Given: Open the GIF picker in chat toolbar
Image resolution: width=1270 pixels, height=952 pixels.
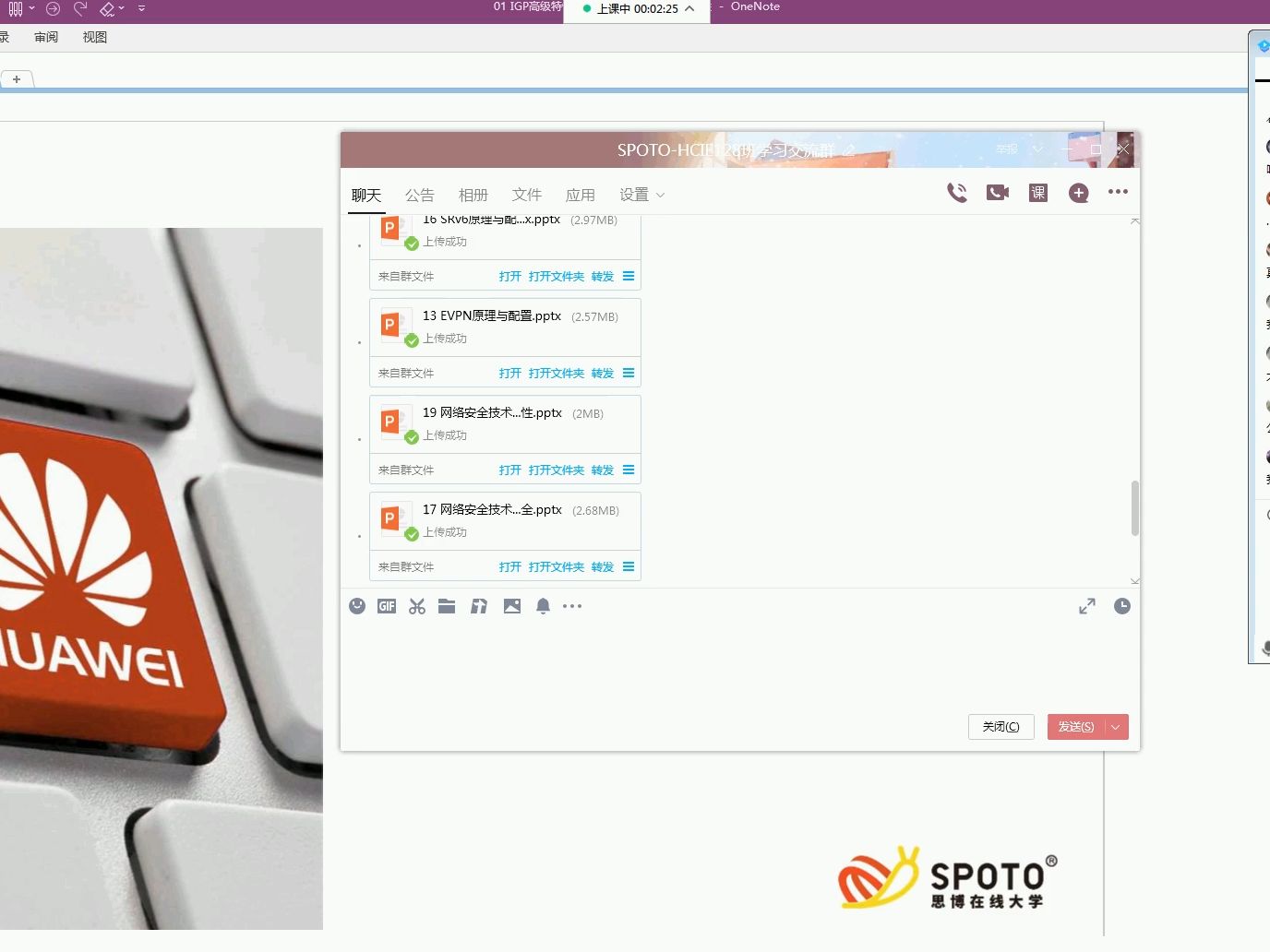Looking at the screenshot, I should point(387,606).
